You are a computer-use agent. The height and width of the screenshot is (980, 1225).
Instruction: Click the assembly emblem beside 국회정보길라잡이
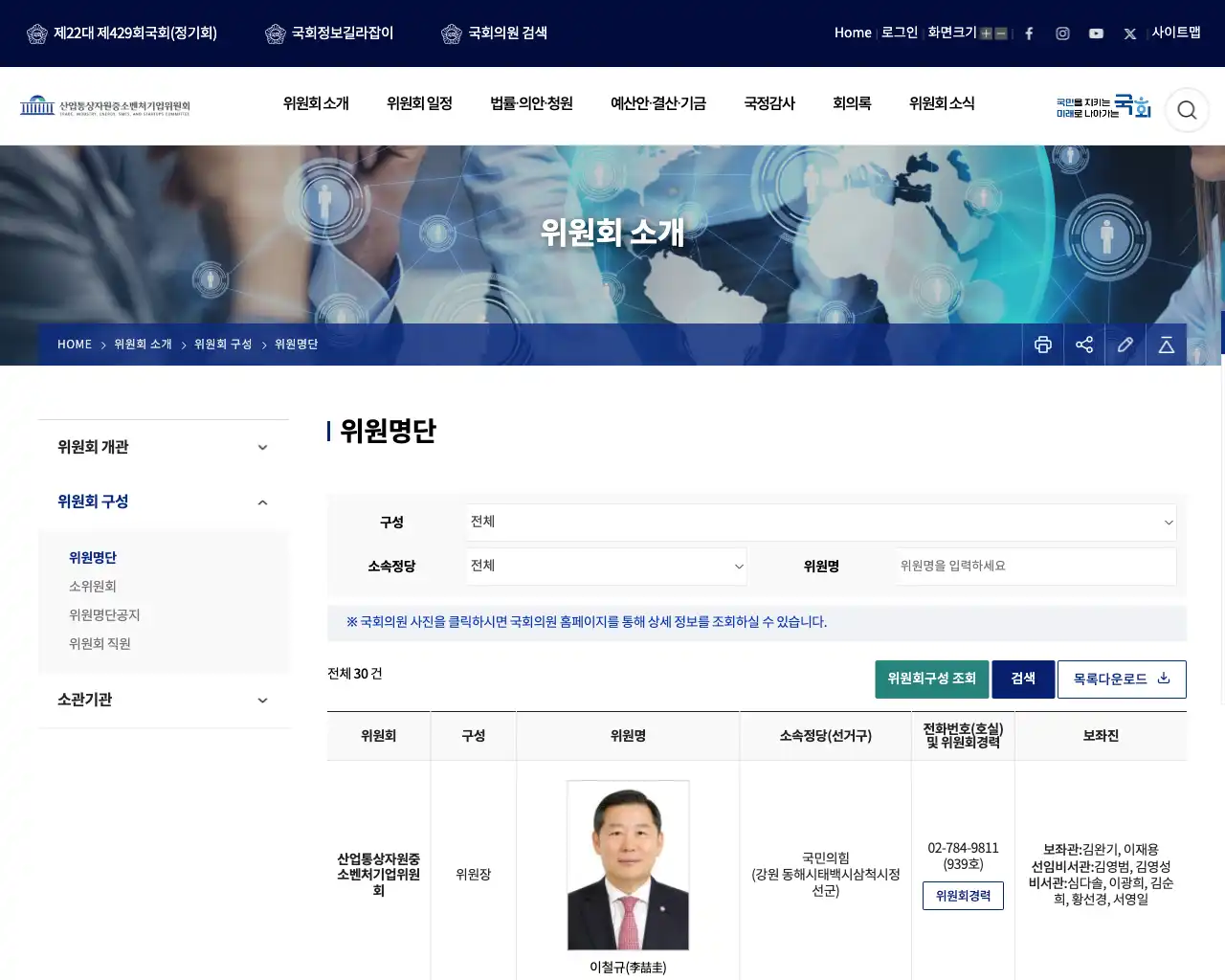pos(275,33)
